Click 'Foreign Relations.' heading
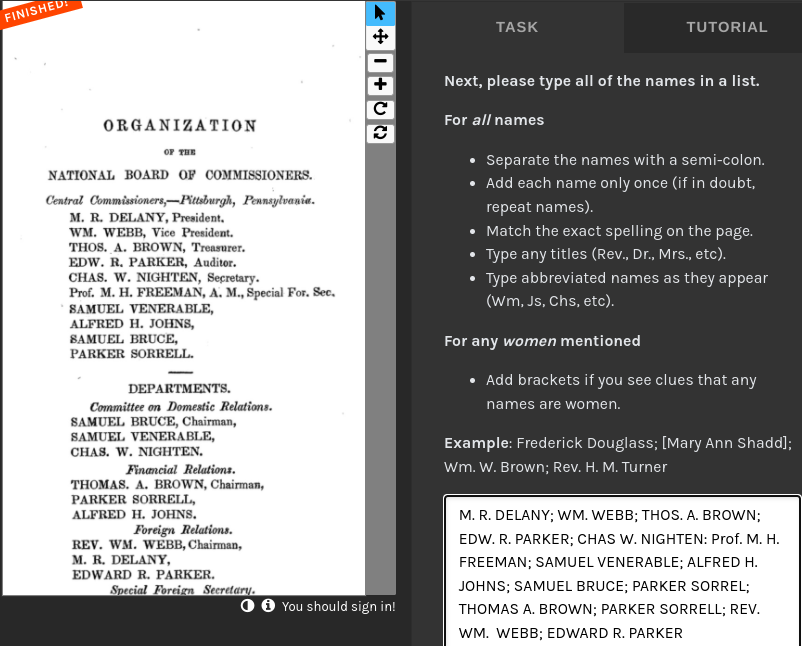This screenshot has width=802, height=646. pyautogui.click(x=183, y=530)
